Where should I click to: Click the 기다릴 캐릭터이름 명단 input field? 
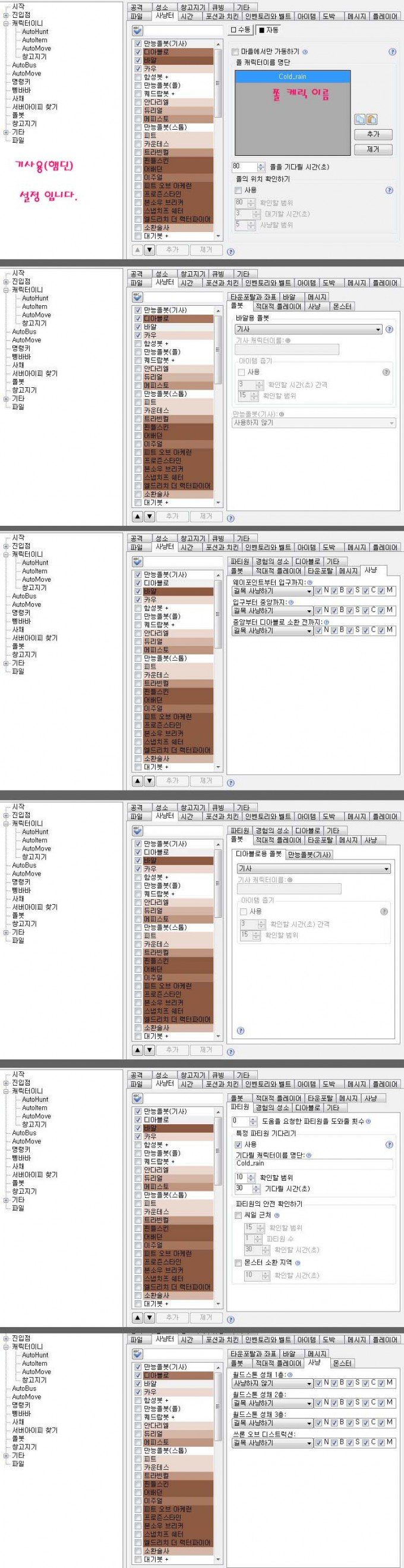click(313, 1164)
